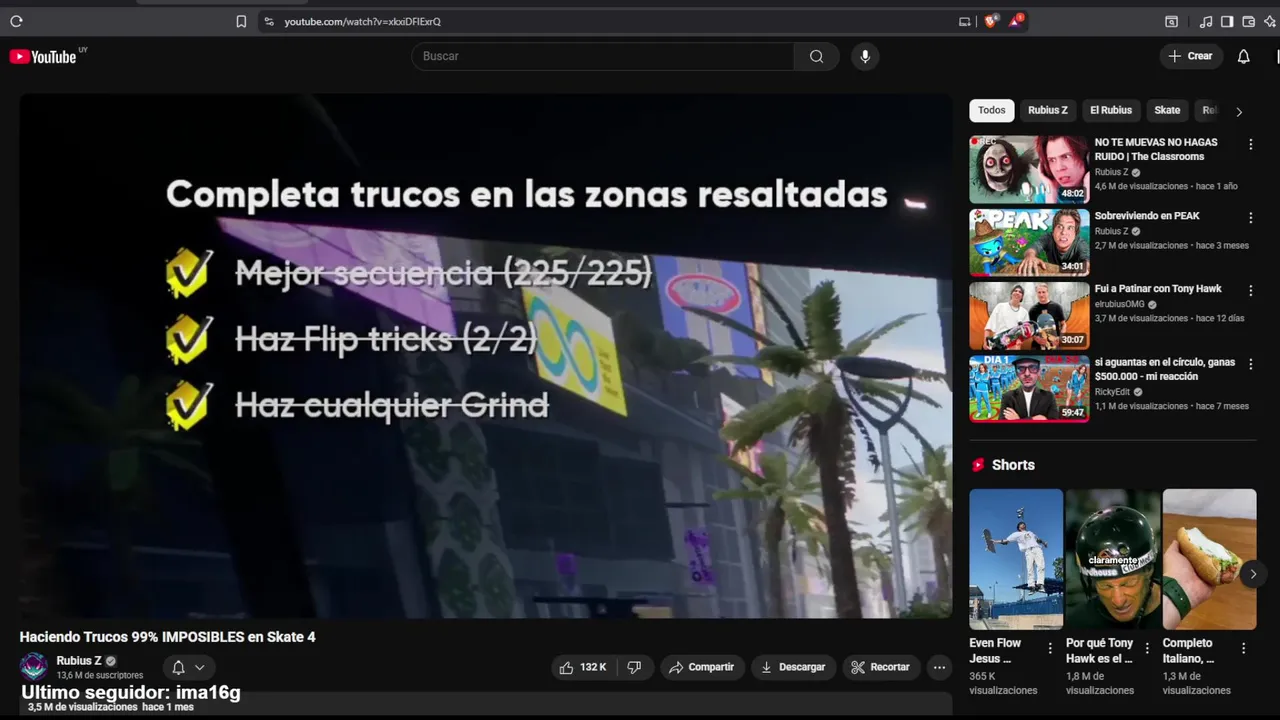The height and width of the screenshot is (720, 1280).
Task: Open options for Even Flow Jesus short
Action: [x=1050, y=648]
